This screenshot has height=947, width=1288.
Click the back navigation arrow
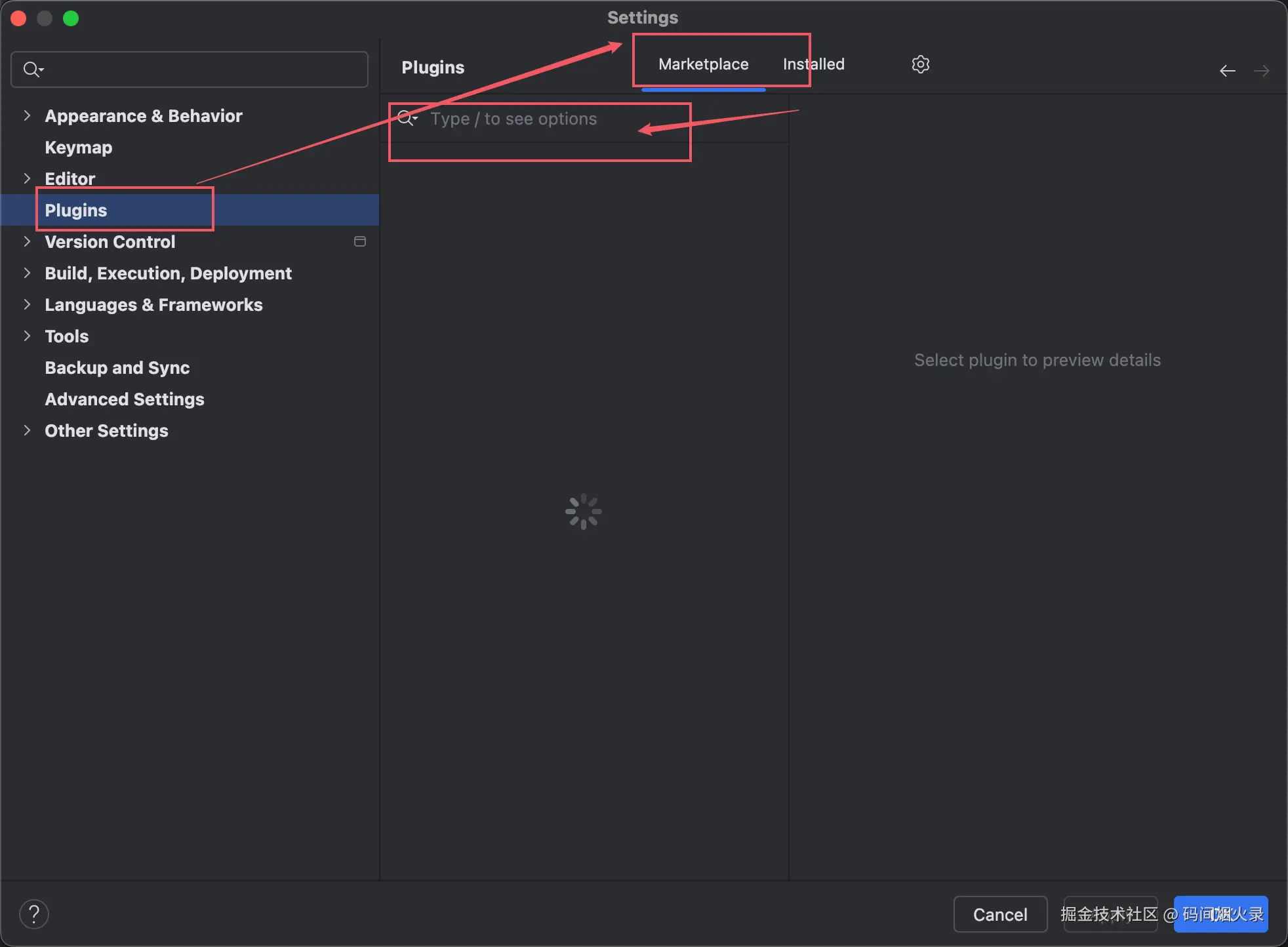coord(1227,71)
